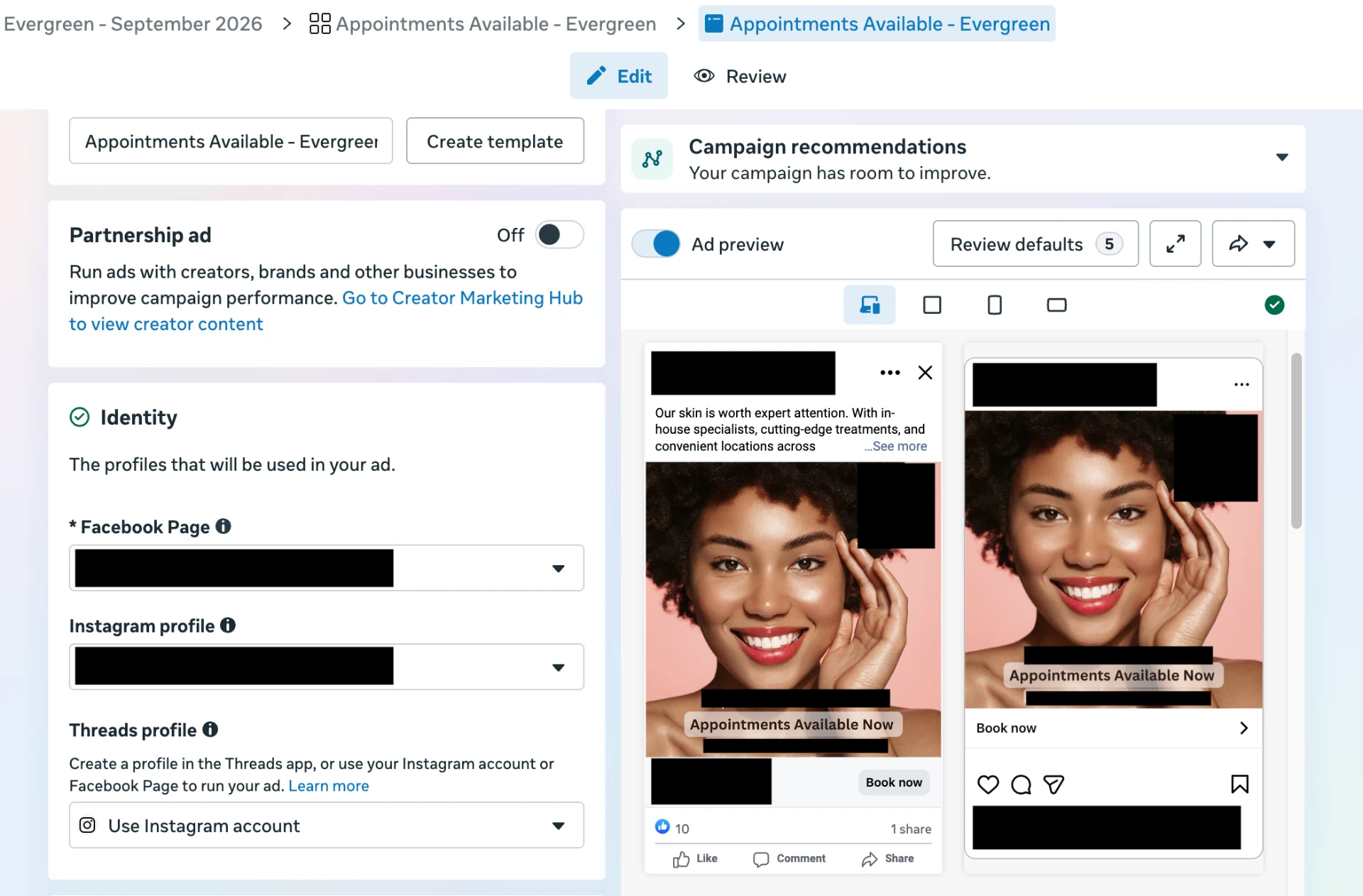The image size is (1363, 896).
Task: Click the Learn more link
Action: tap(328, 785)
